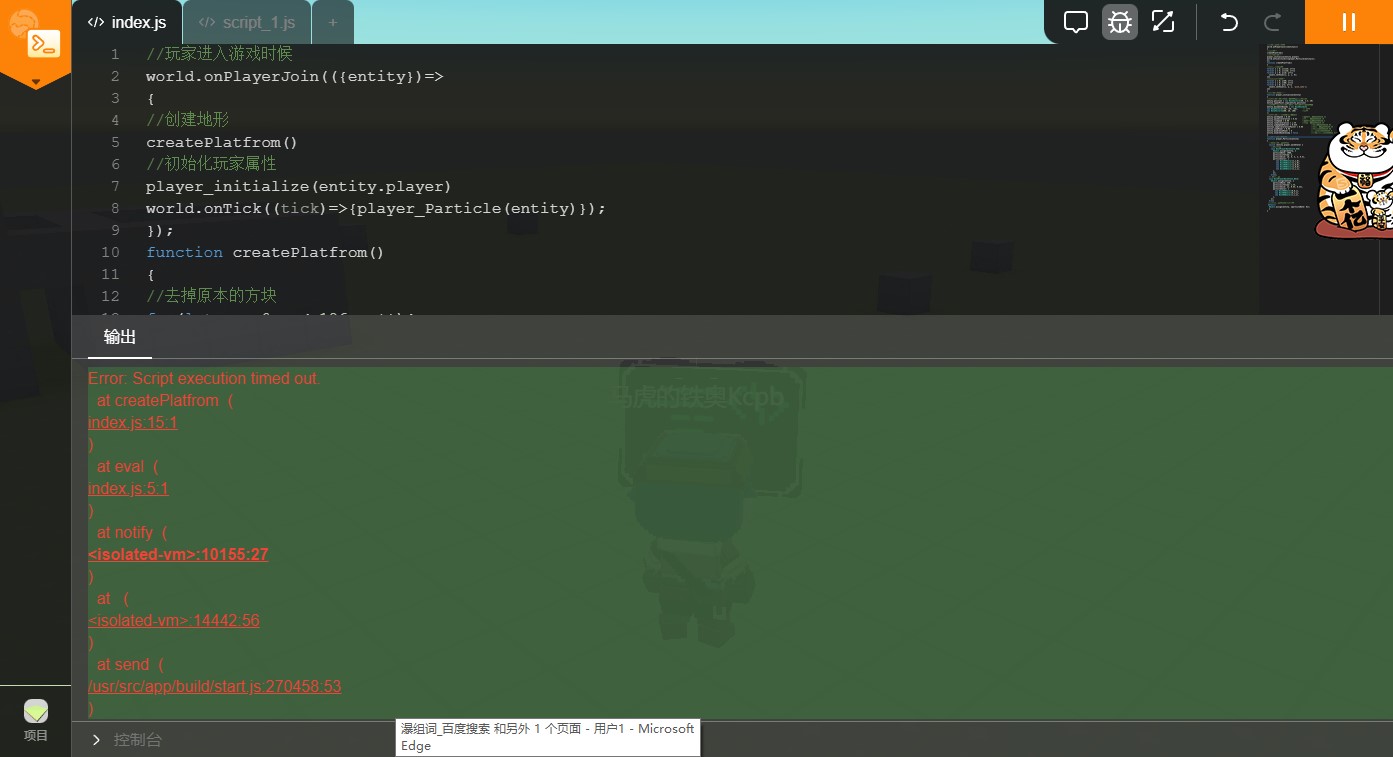1393x757 pixels.
Task: Click line number 10 in the gutter
Action: pyautogui.click(x=111, y=252)
